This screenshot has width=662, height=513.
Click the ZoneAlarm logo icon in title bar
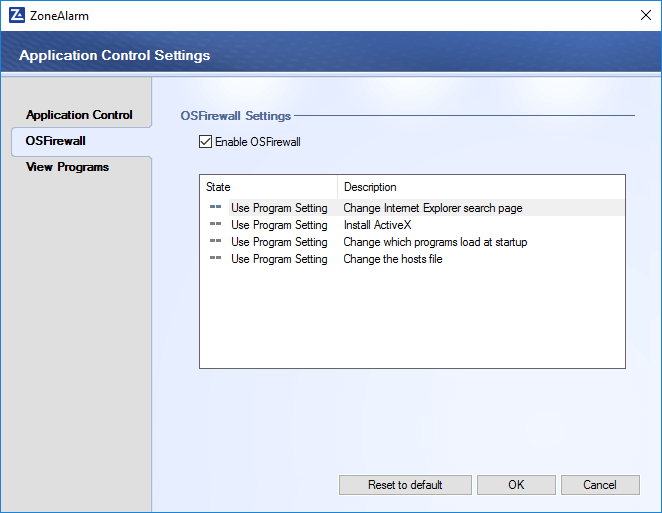coord(16,15)
